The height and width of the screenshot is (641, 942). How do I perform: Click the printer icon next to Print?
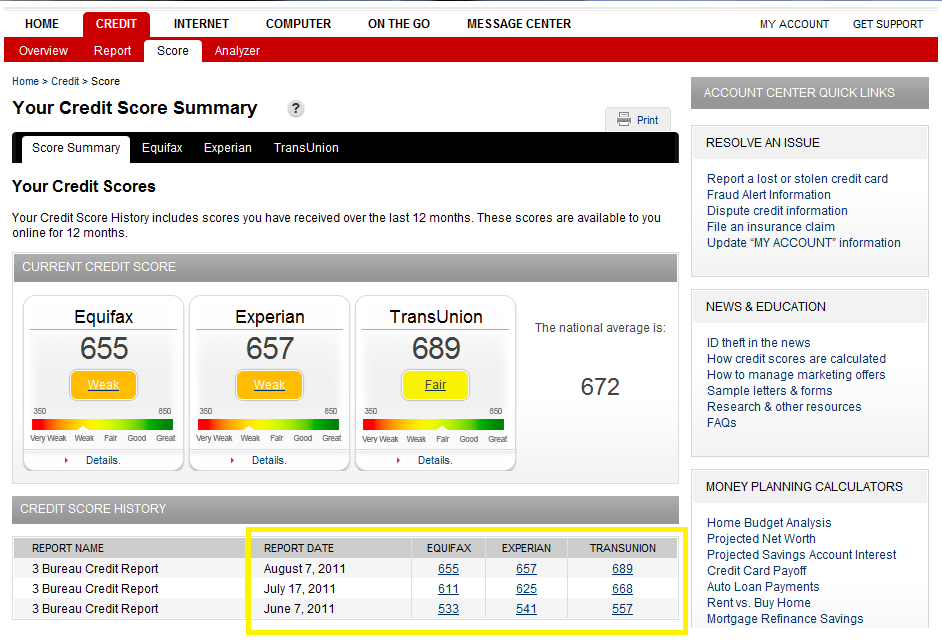pyautogui.click(x=623, y=120)
